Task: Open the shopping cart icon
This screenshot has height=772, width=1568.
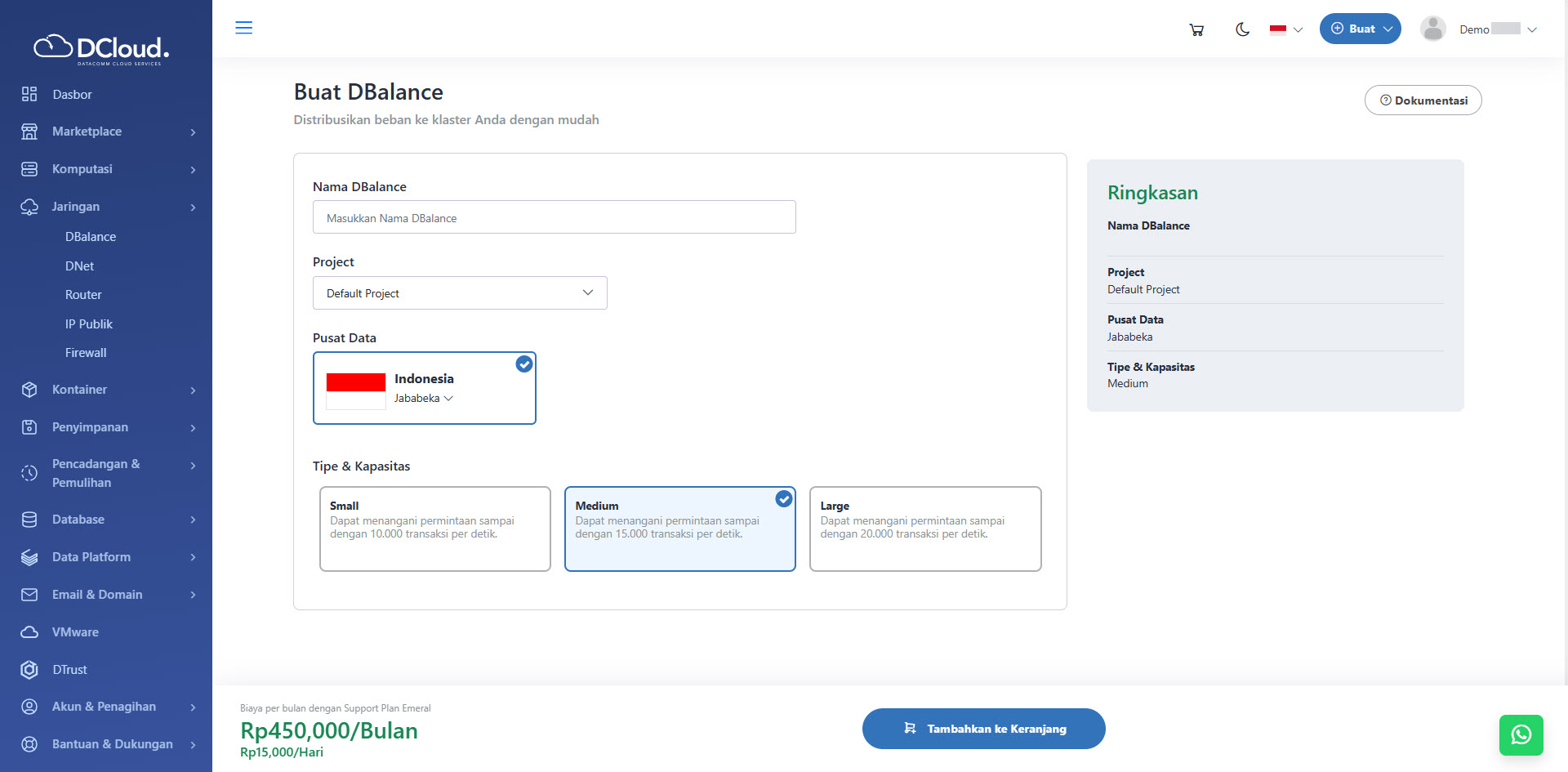Action: click(1196, 29)
